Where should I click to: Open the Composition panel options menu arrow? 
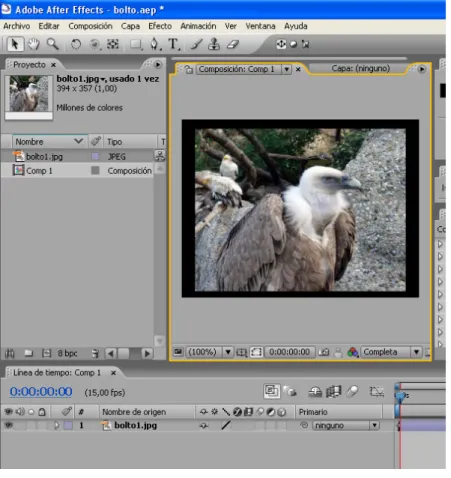(422, 69)
